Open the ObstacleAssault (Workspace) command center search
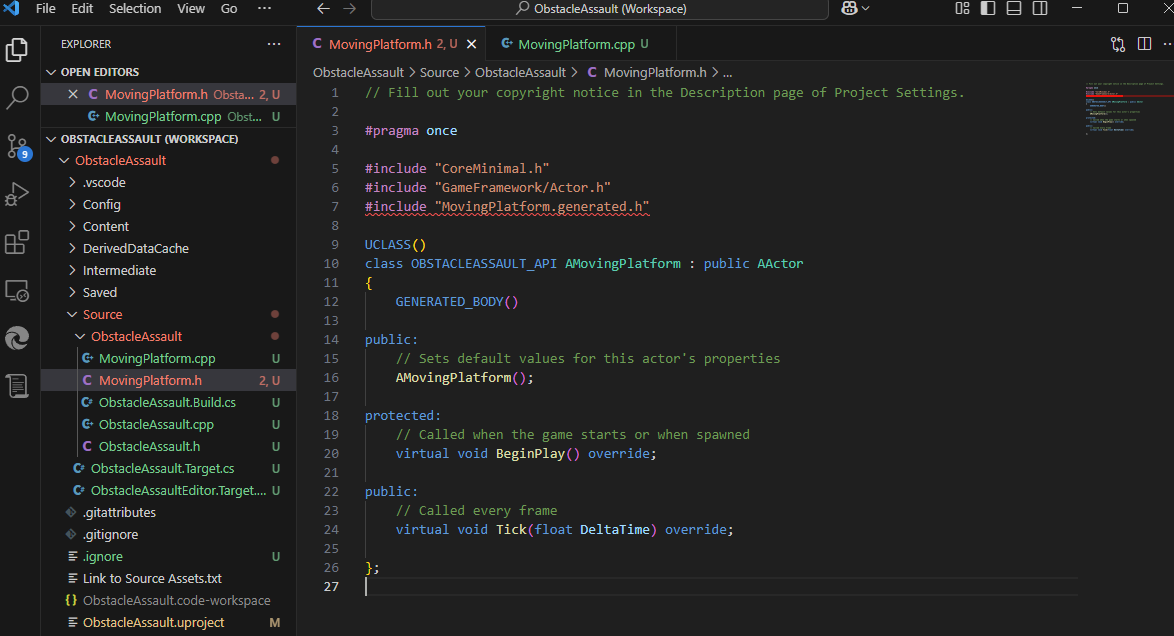 click(x=600, y=9)
